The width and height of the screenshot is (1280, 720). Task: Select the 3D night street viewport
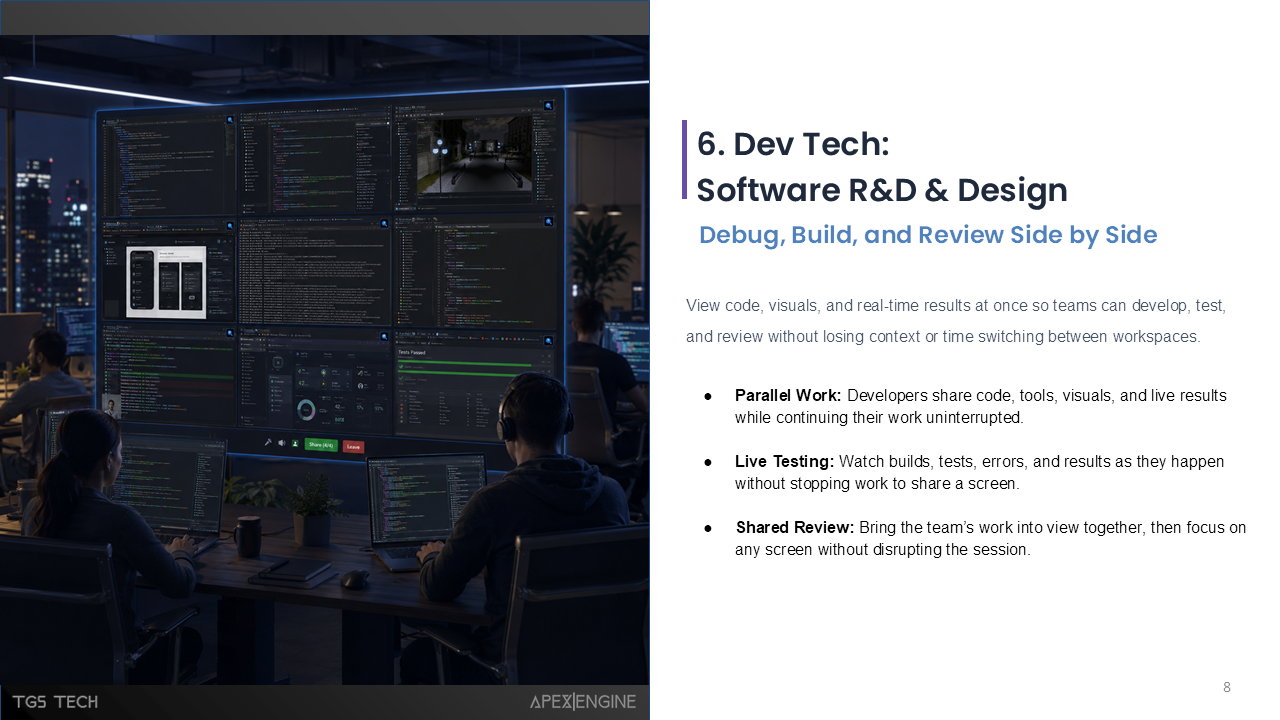[x=475, y=155]
